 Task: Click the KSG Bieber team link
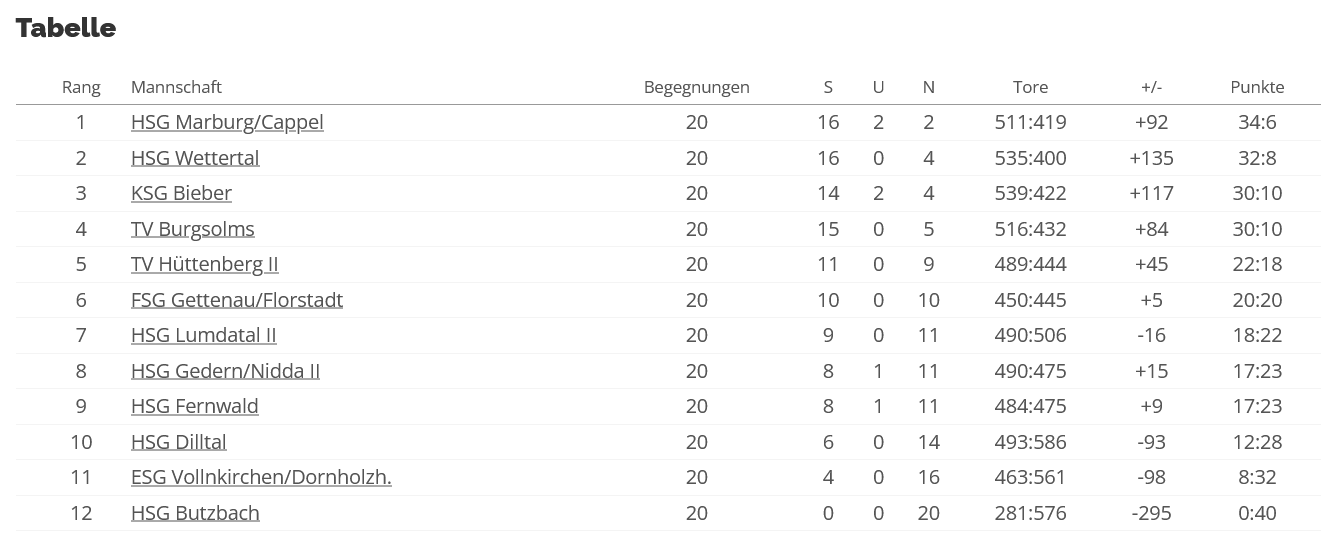181,193
